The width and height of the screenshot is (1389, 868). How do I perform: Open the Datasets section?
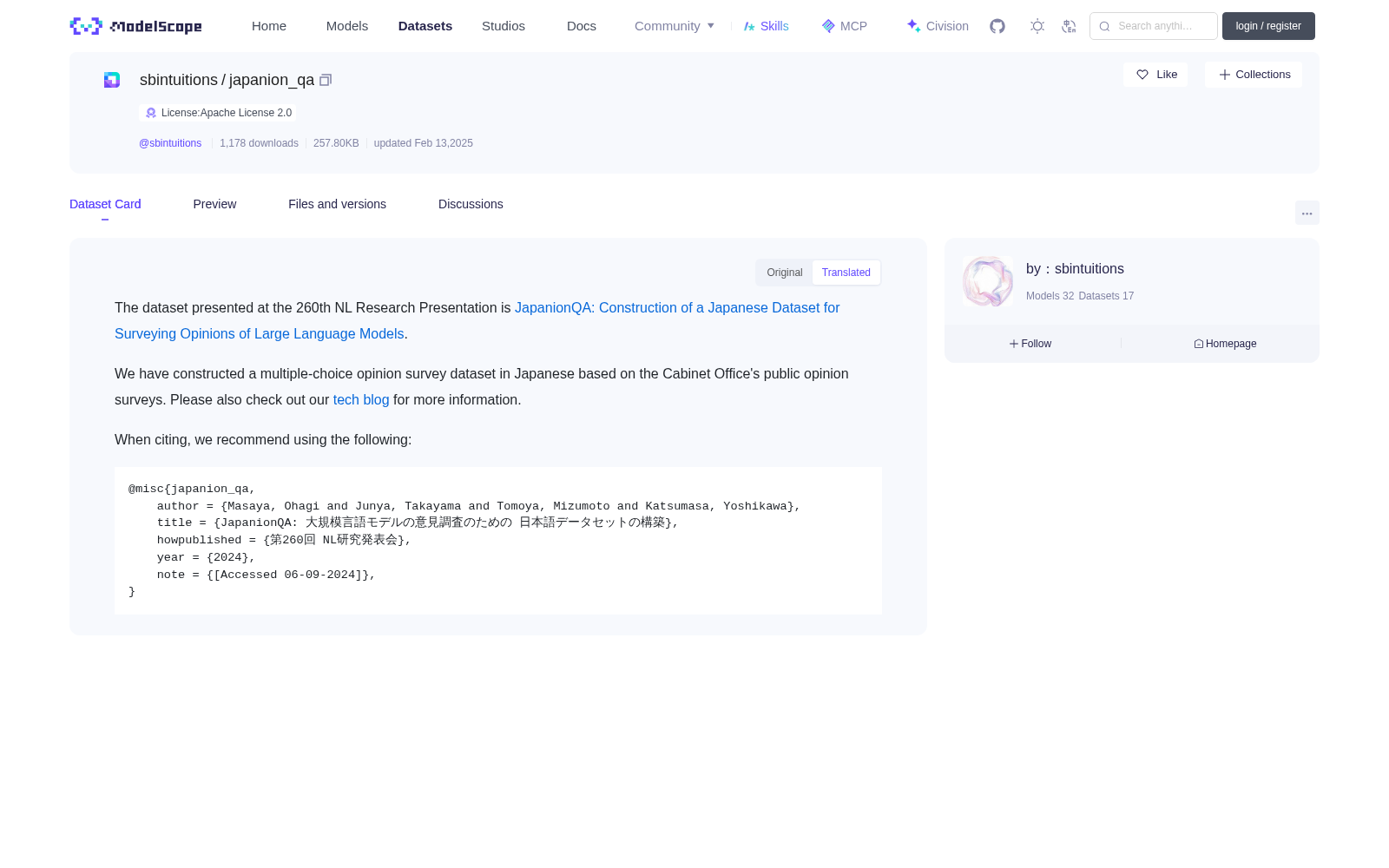click(x=425, y=26)
